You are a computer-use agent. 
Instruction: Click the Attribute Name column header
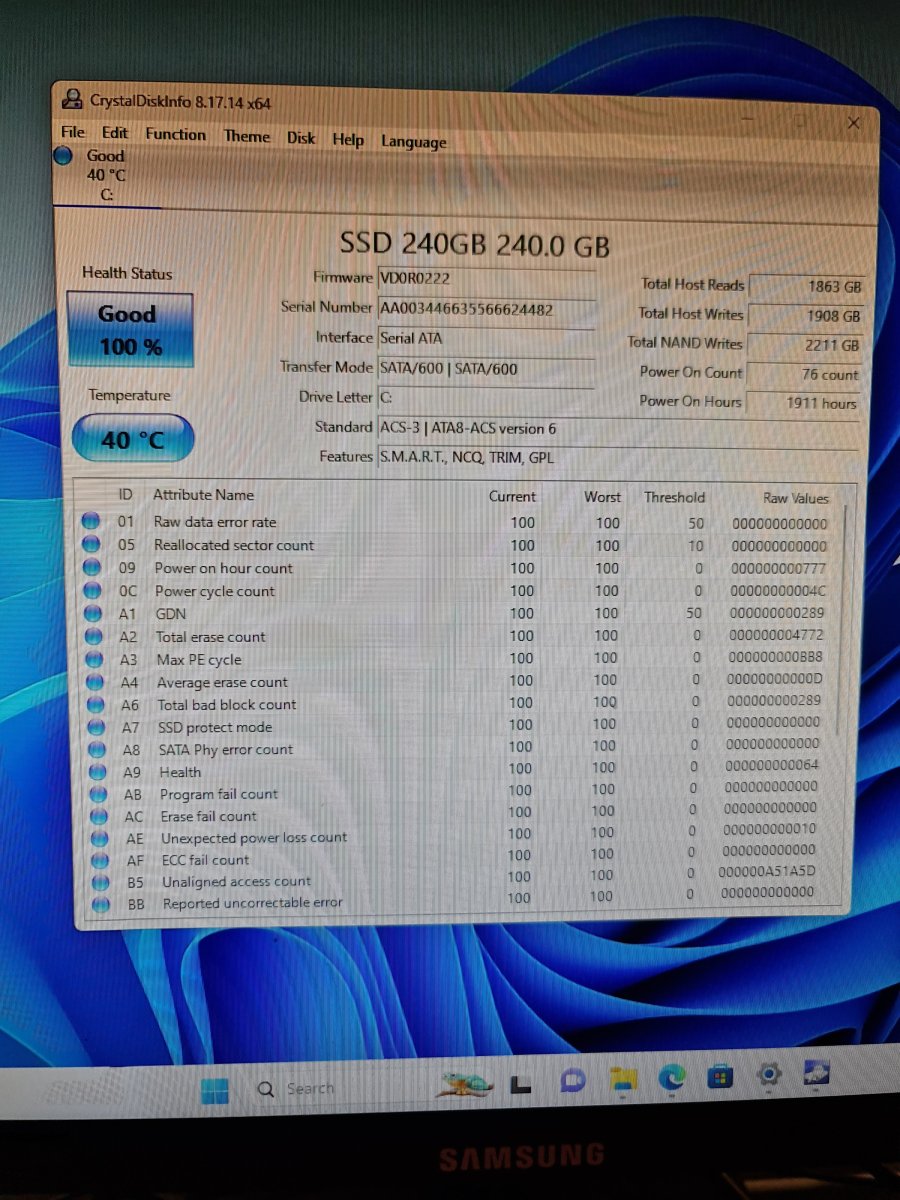[x=204, y=495]
